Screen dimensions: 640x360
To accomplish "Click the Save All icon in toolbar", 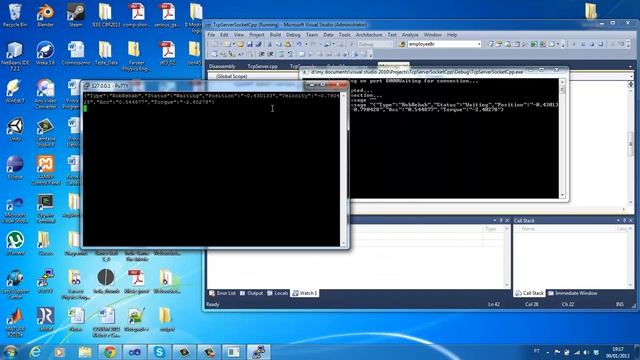I will coord(258,44).
